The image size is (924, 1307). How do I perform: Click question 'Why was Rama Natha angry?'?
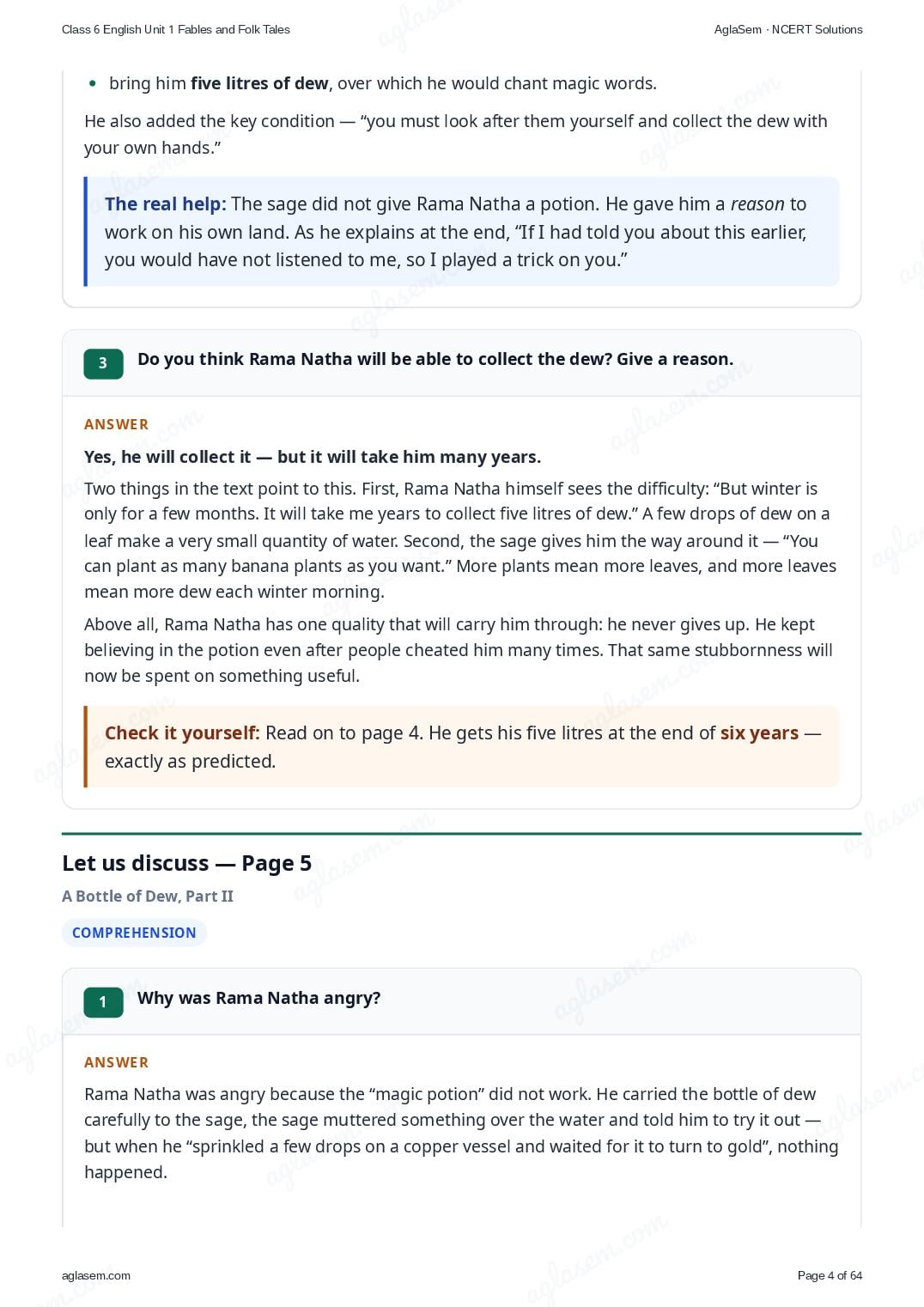point(259,998)
